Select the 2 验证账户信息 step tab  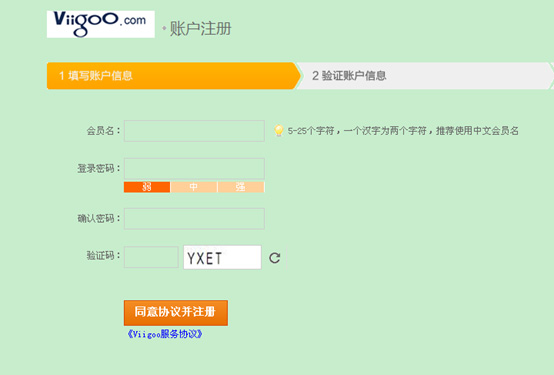[425, 76]
